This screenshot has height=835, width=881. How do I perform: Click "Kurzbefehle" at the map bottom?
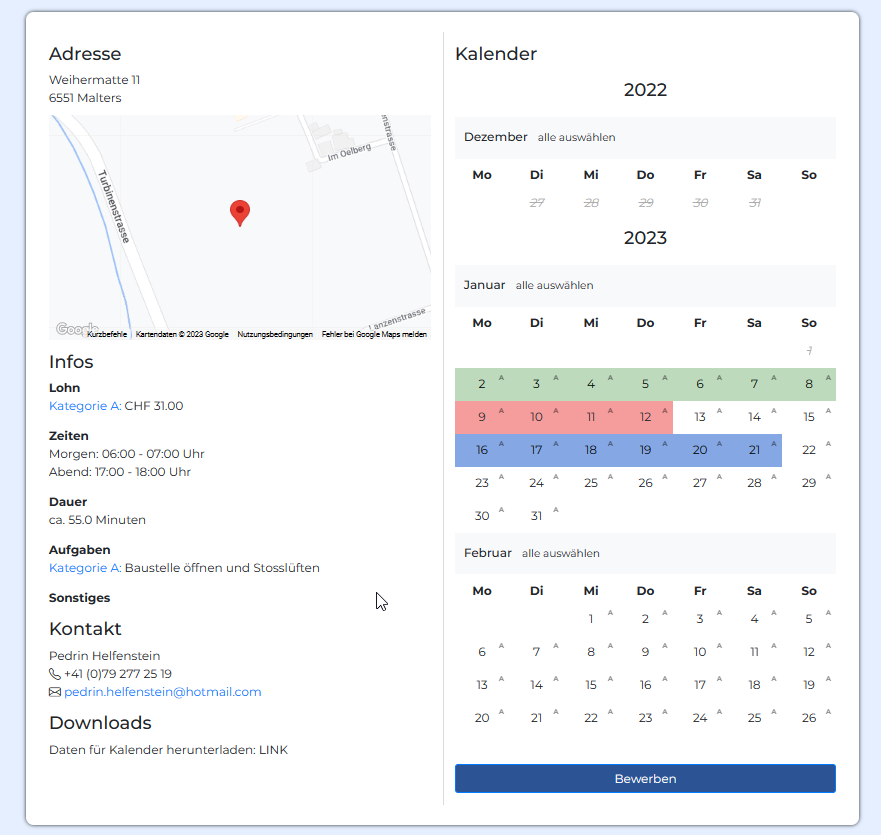tap(105, 333)
